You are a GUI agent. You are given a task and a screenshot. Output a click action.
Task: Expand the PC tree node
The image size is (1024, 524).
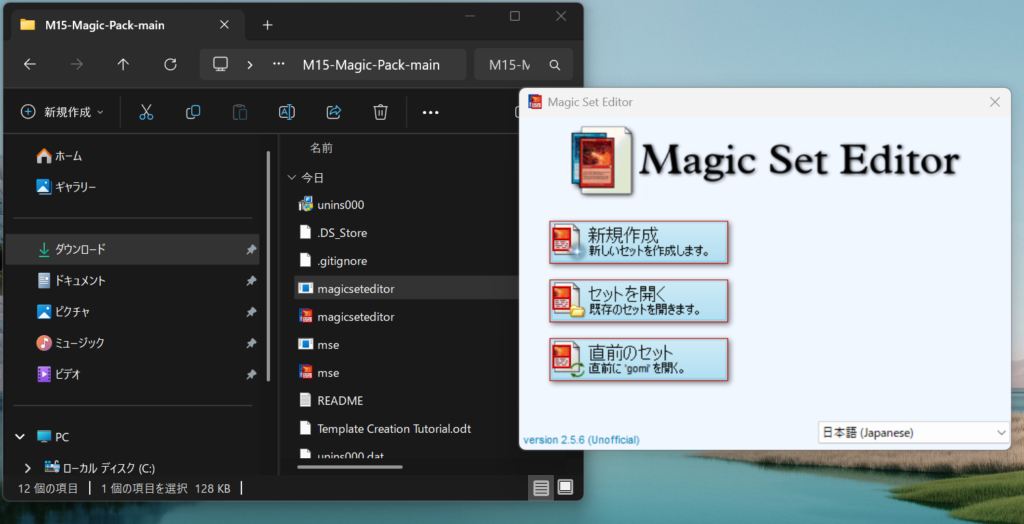(21, 437)
